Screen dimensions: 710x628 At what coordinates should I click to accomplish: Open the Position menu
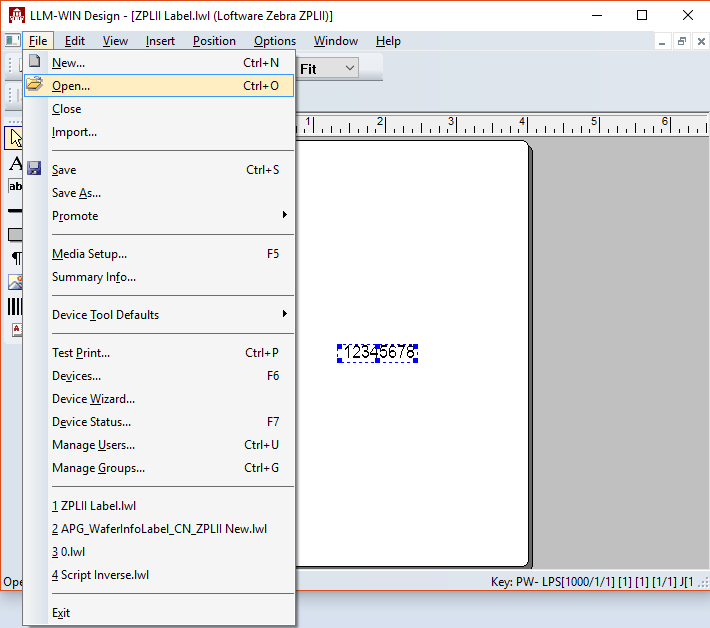coord(214,41)
